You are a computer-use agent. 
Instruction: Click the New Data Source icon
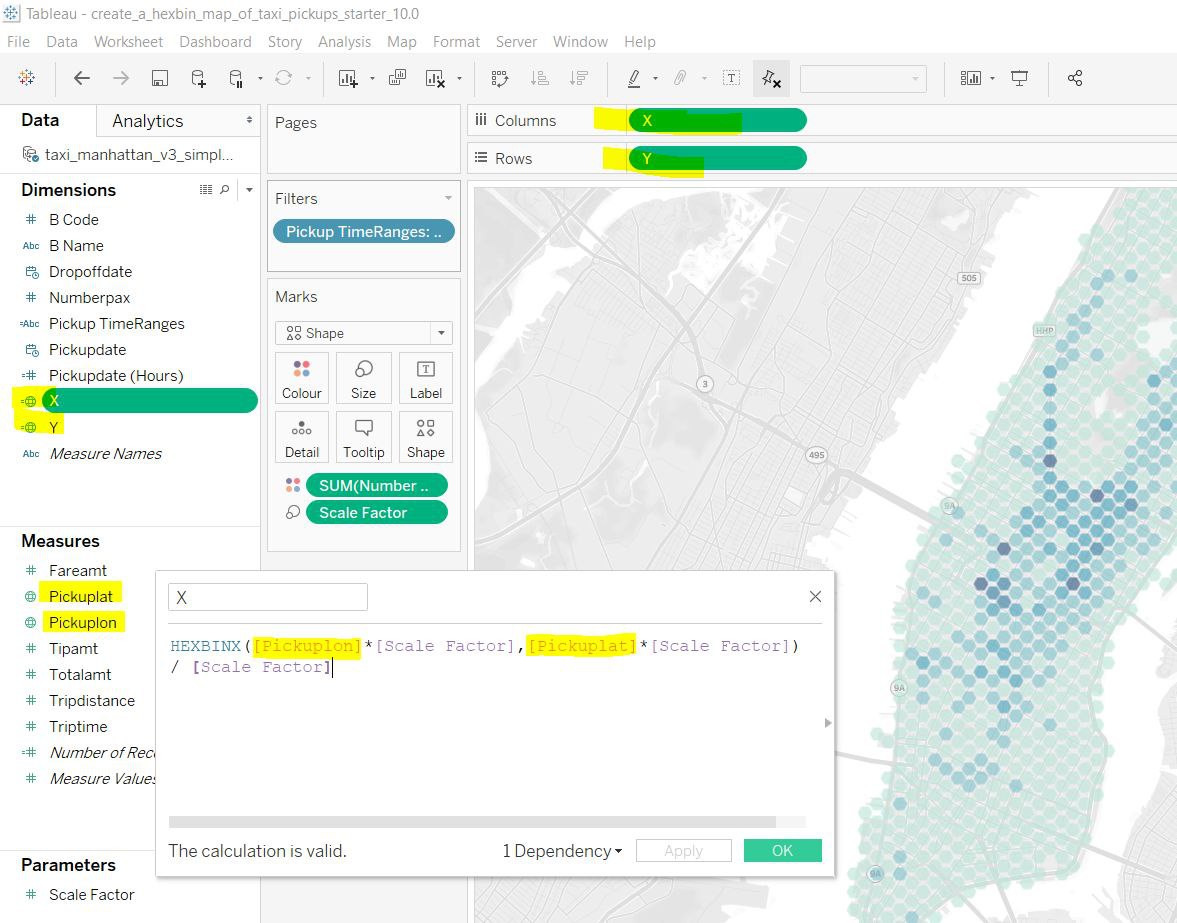tap(198, 78)
